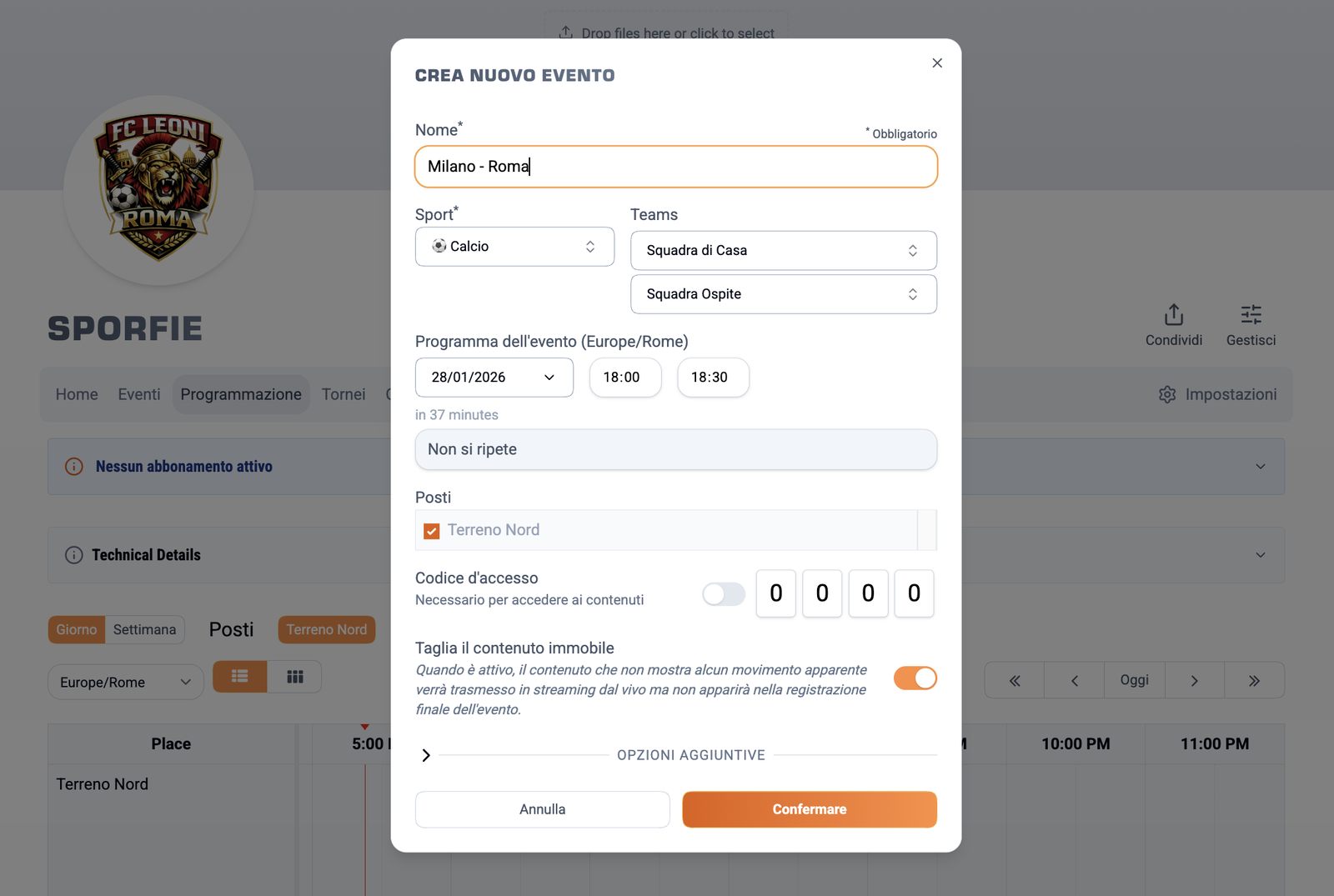Click the Nome text field
Viewport: 1334px width, 896px height.
(x=675, y=167)
